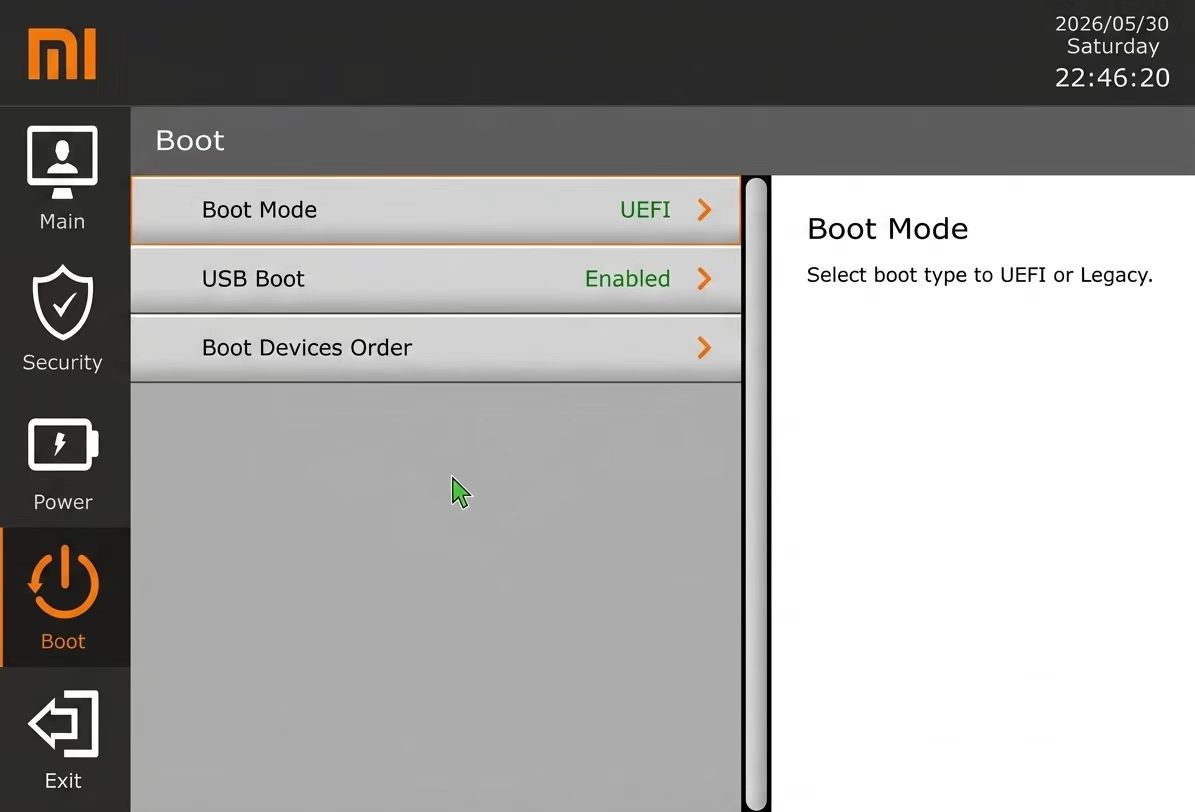Screen dimensions: 1195x812
Task: Click the 2026/05/30 date text
Action: click(x=1112, y=24)
